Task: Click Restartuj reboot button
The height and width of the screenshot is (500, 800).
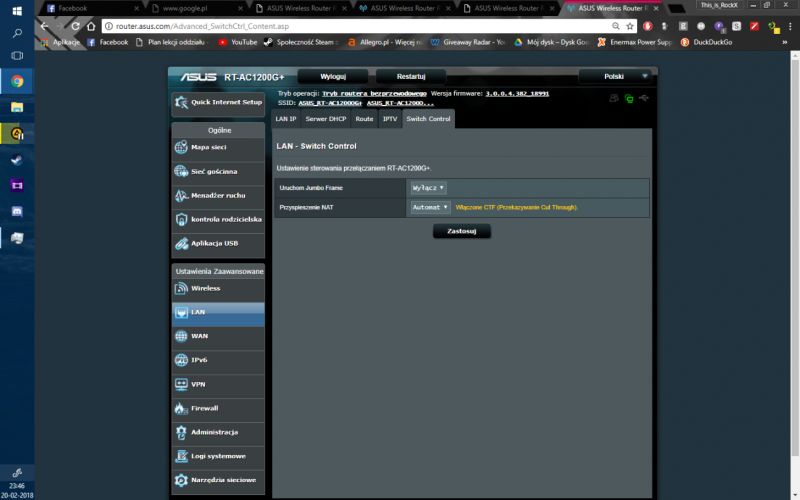Action: point(411,77)
